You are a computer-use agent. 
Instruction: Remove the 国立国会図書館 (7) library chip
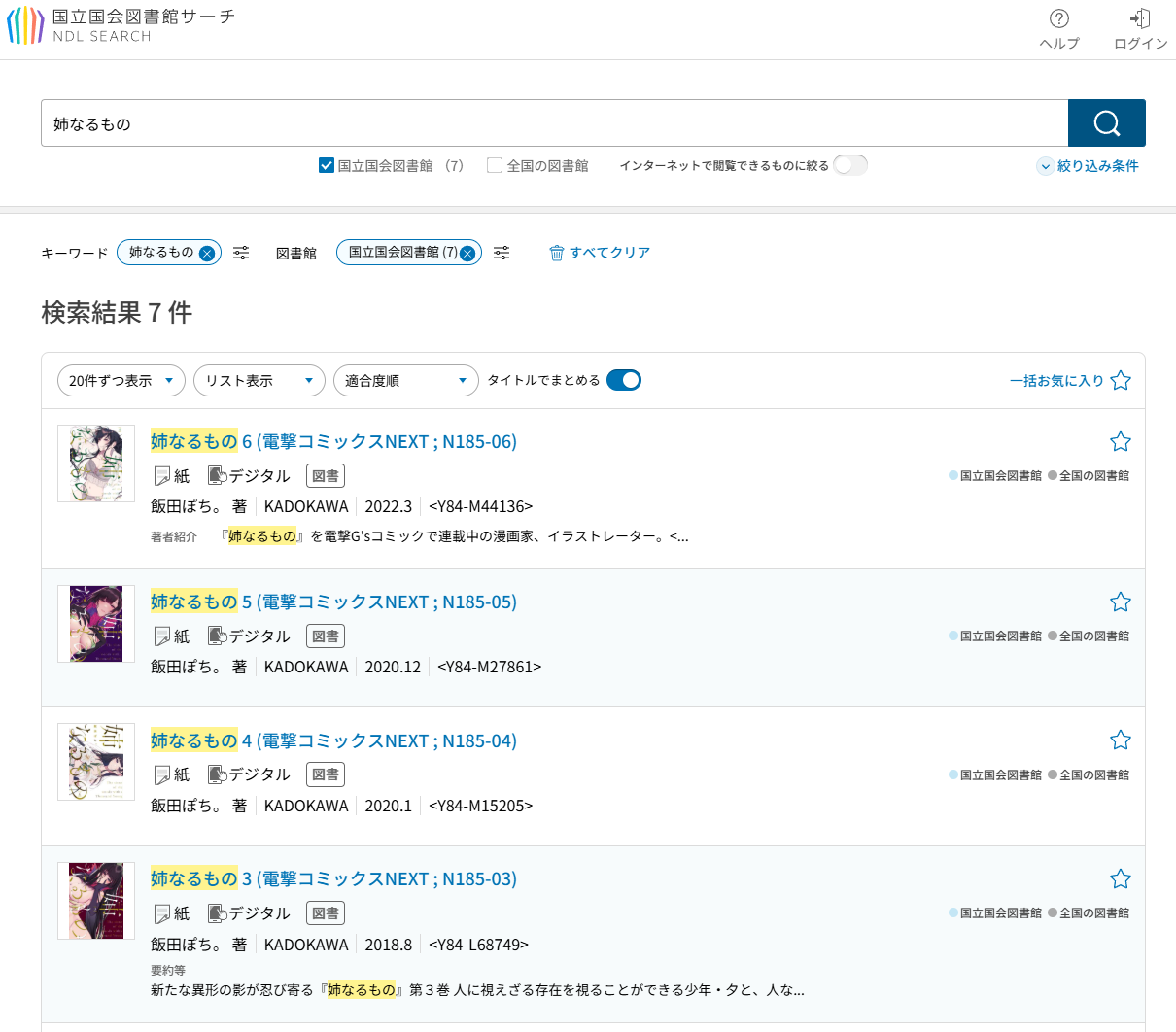point(467,253)
